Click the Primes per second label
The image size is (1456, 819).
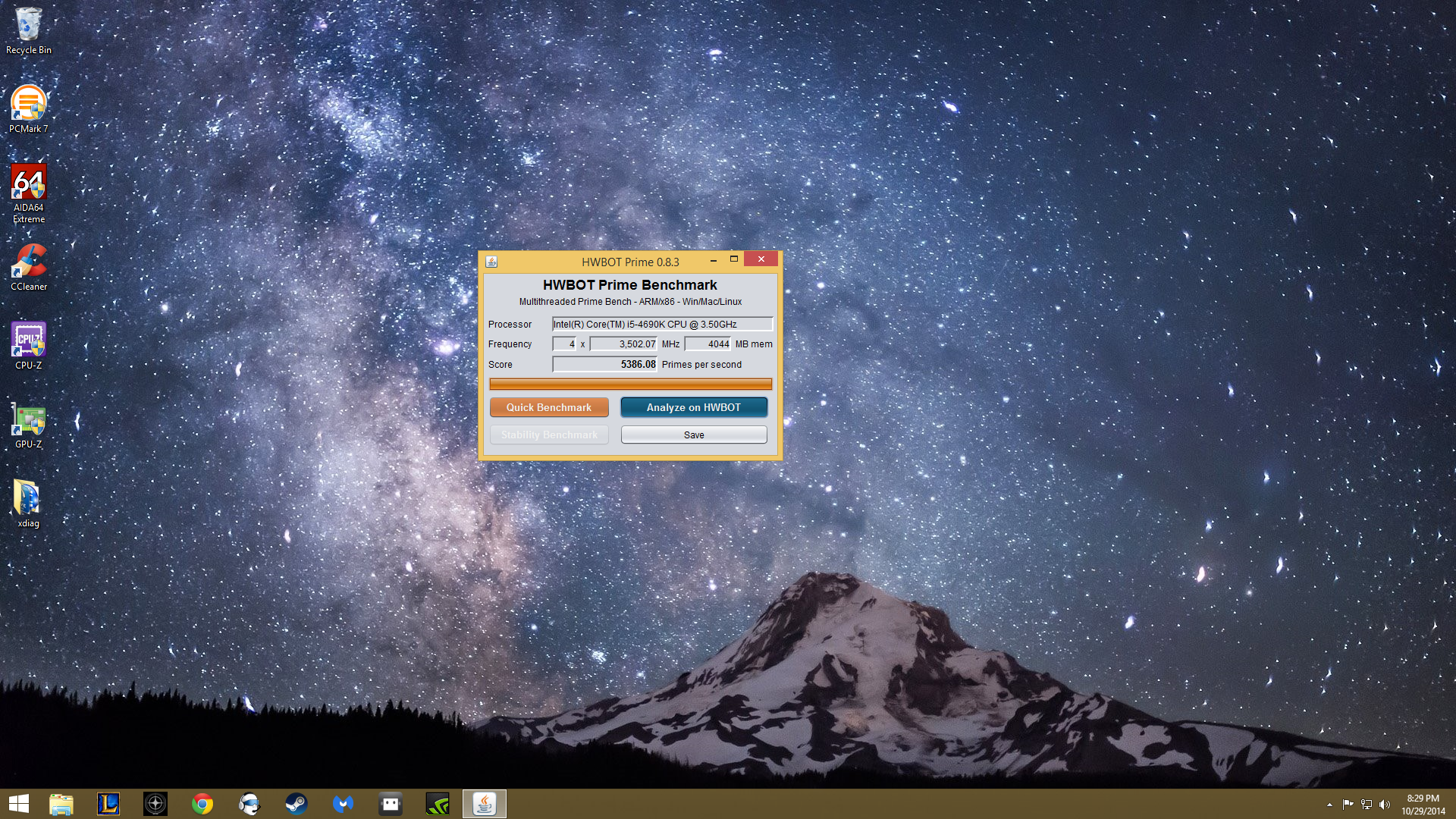[701, 365]
